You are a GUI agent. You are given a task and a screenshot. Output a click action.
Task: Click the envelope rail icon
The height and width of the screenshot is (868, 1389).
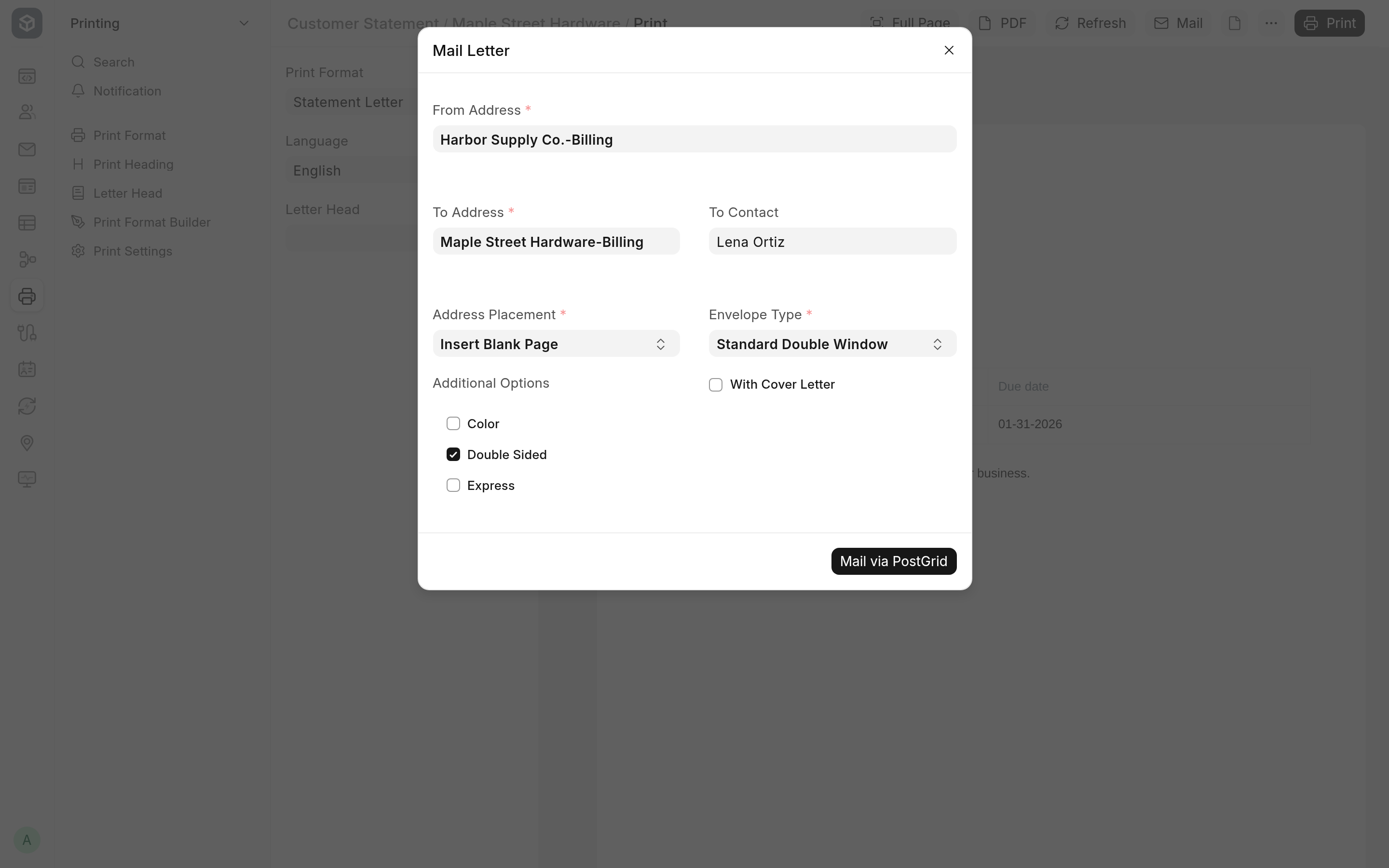[x=27, y=150]
